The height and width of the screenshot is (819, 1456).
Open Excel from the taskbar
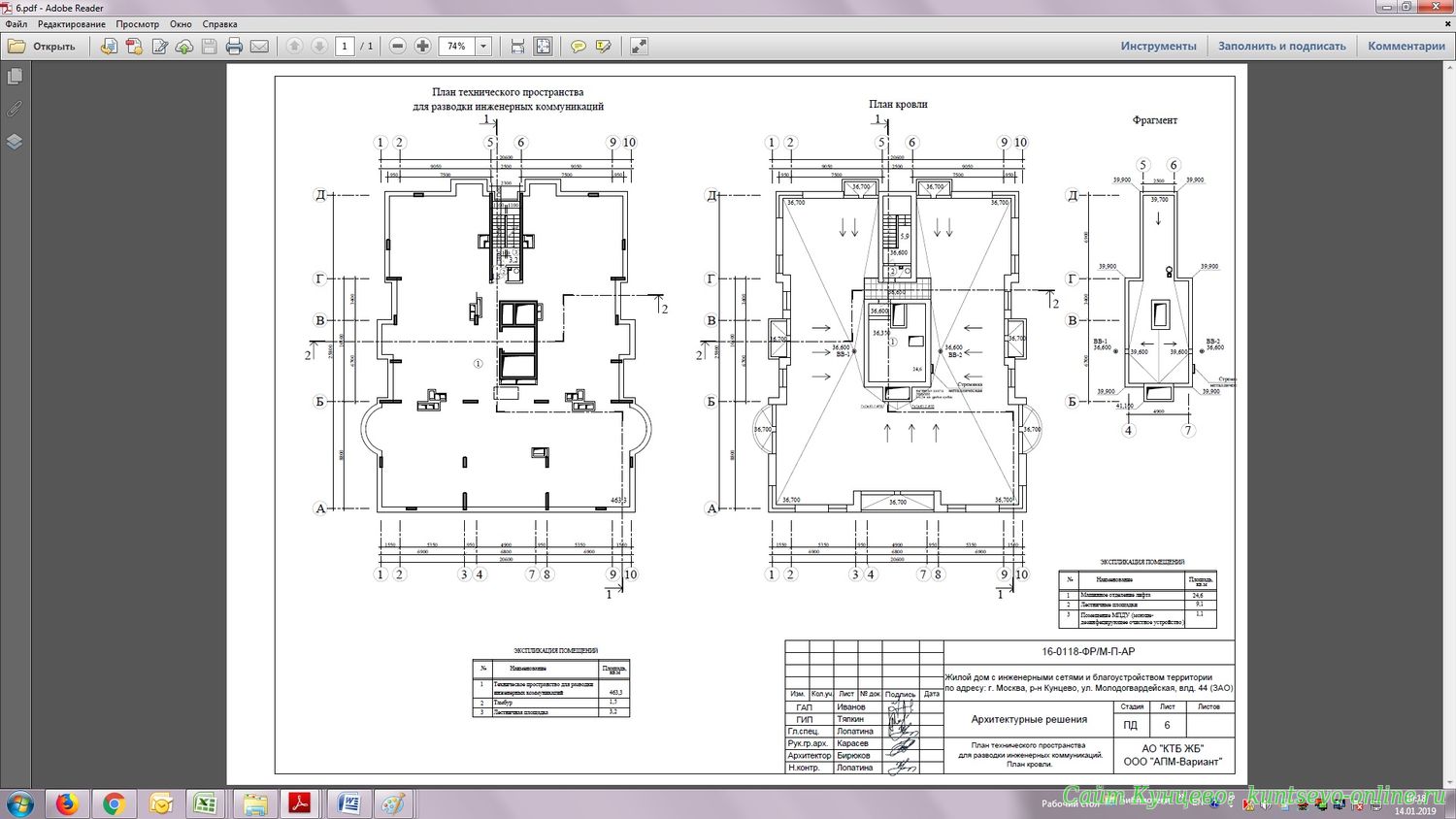[x=206, y=803]
